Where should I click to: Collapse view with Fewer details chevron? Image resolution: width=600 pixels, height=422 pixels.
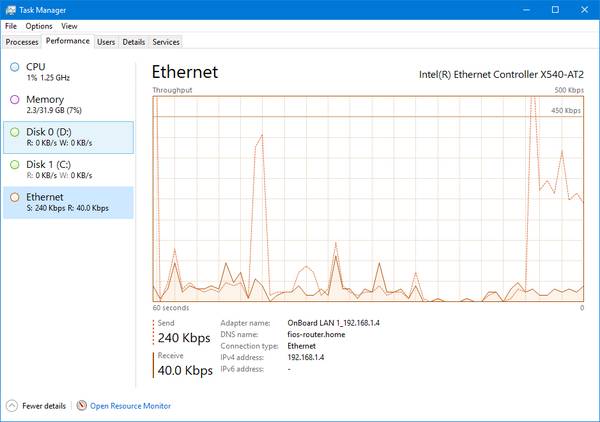(12, 406)
